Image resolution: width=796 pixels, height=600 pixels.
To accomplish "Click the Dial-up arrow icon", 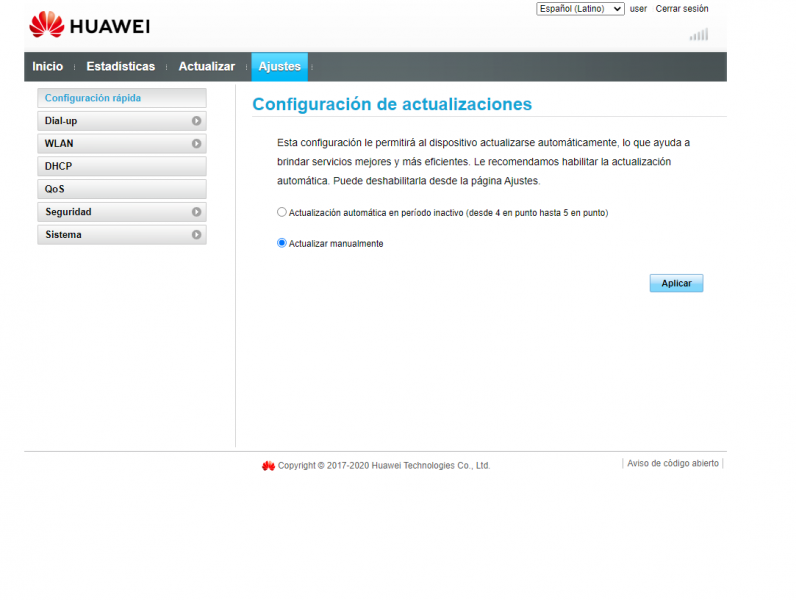I will [x=197, y=121].
